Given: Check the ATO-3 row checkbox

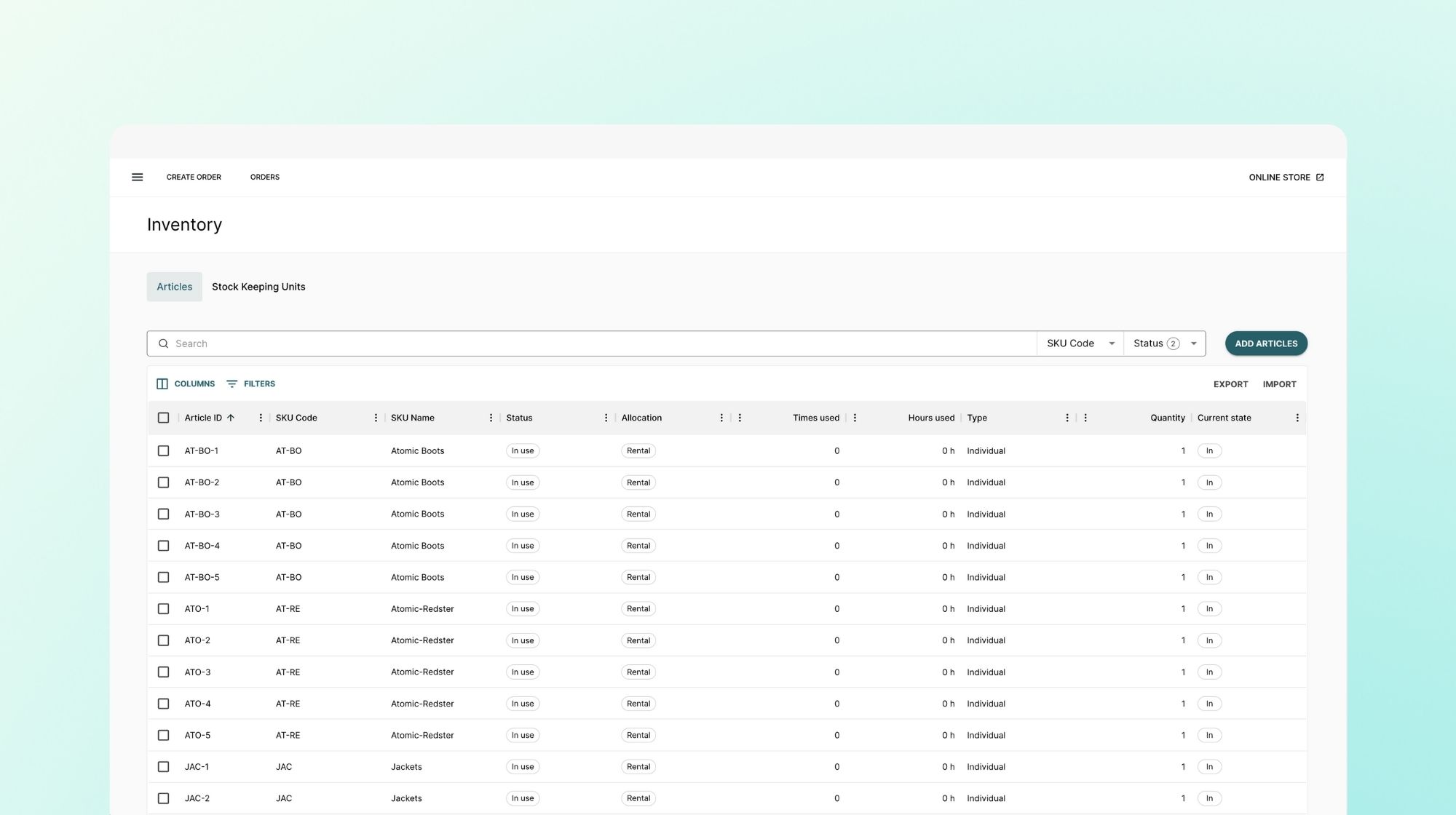Looking at the screenshot, I should pos(163,672).
